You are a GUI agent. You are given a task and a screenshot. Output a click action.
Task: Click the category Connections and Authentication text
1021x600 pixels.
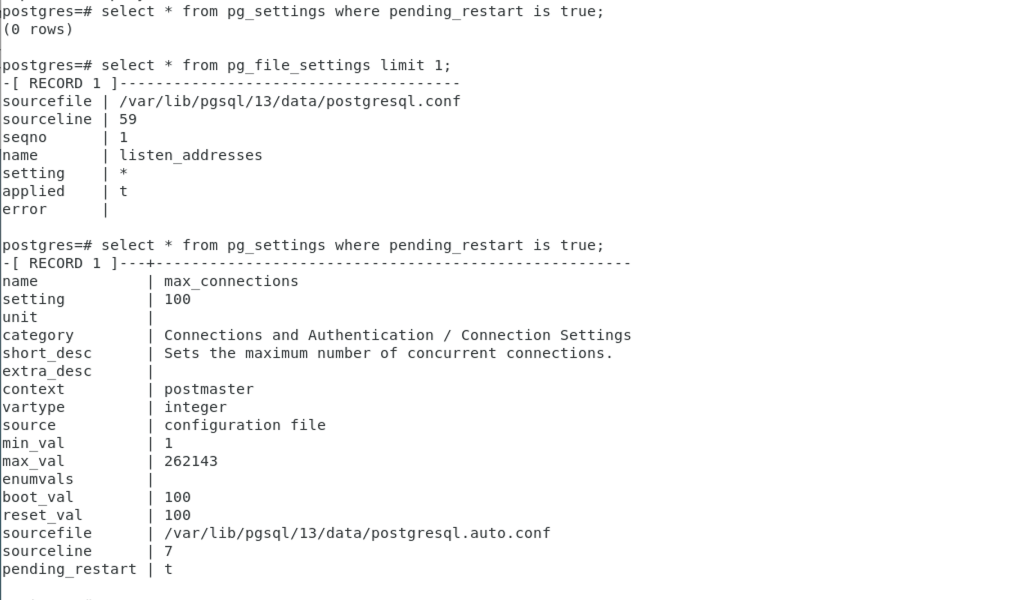pyautogui.click(x=398, y=336)
